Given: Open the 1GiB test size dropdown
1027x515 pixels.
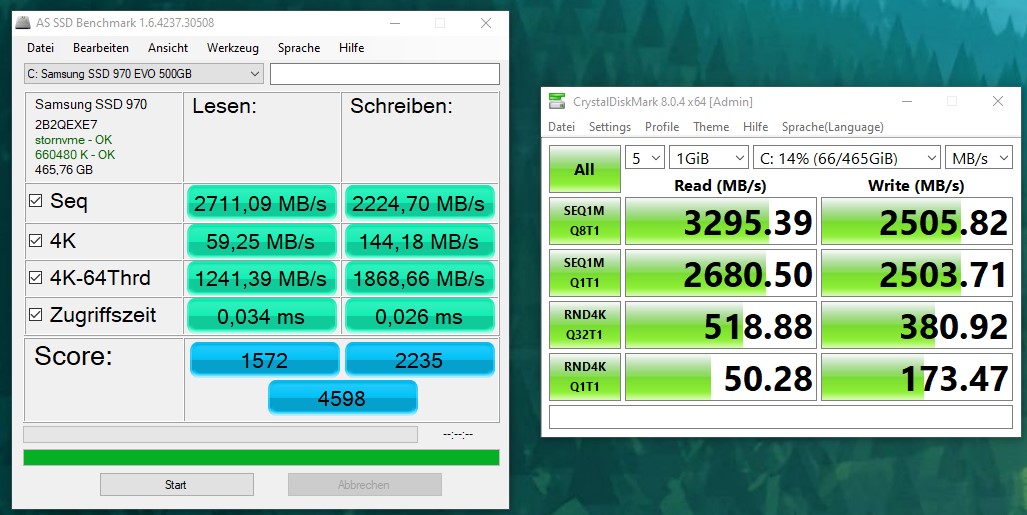Looking at the screenshot, I should (x=709, y=158).
